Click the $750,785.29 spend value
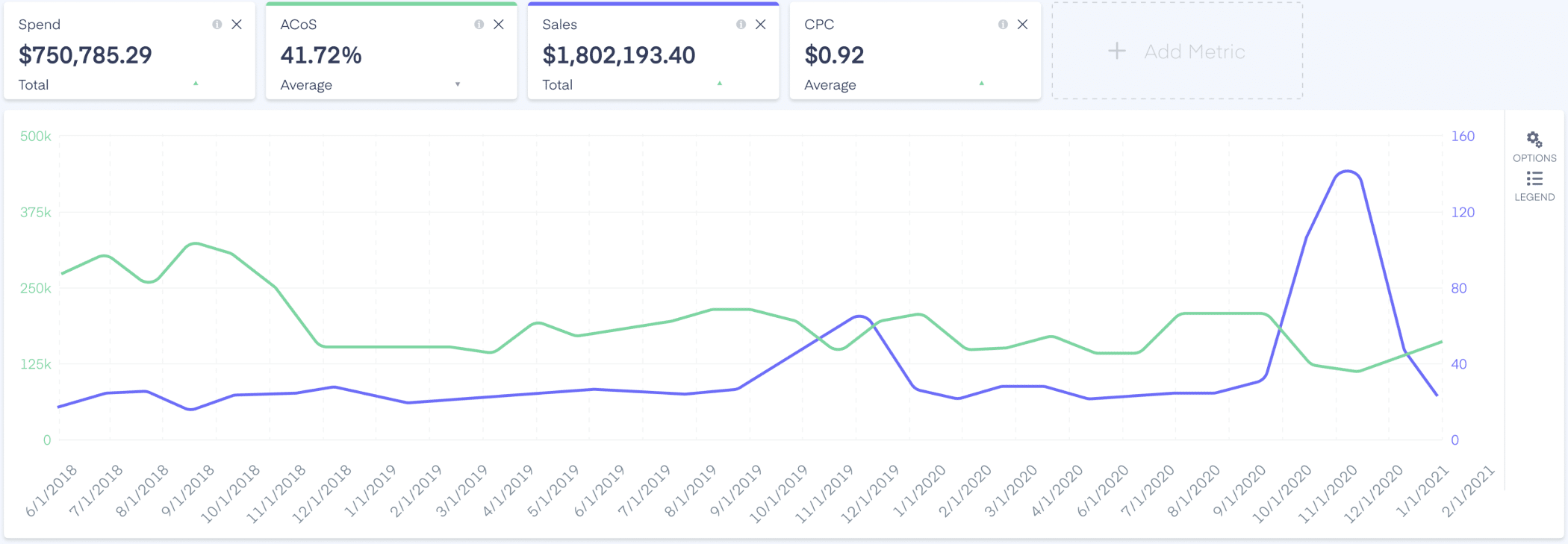Screen dimensions: 1568x544 pos(85,55)
